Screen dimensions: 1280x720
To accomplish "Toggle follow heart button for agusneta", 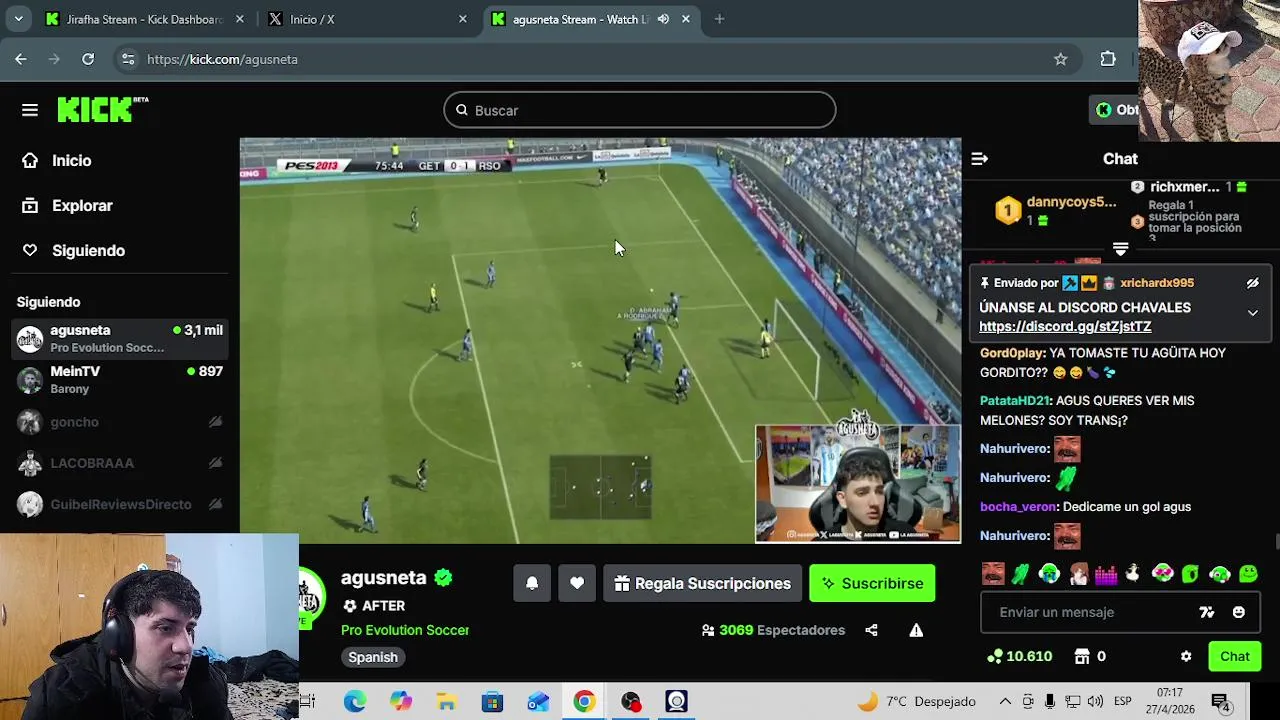I will 577,583.
